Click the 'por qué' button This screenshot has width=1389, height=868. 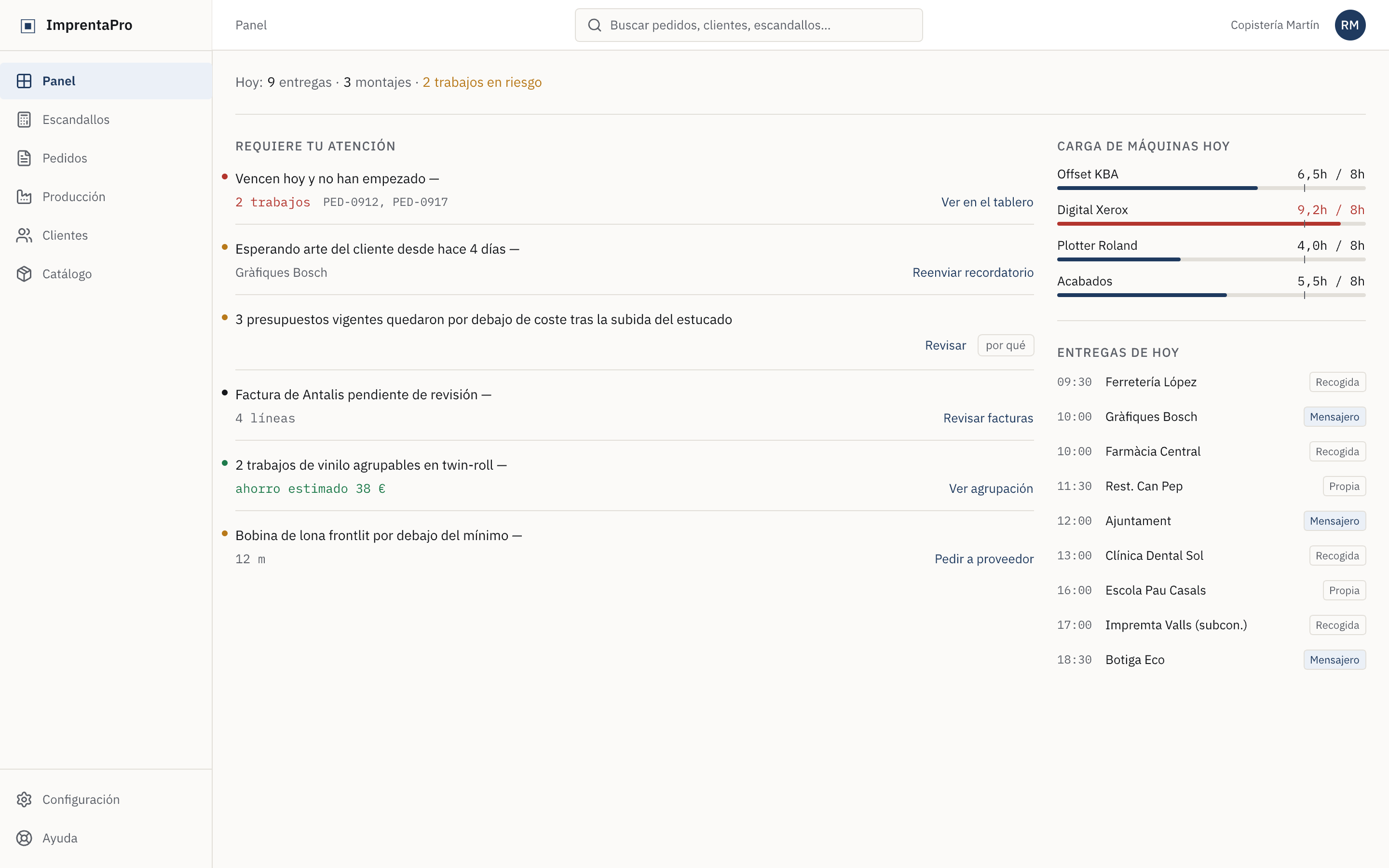[1006, 346]
